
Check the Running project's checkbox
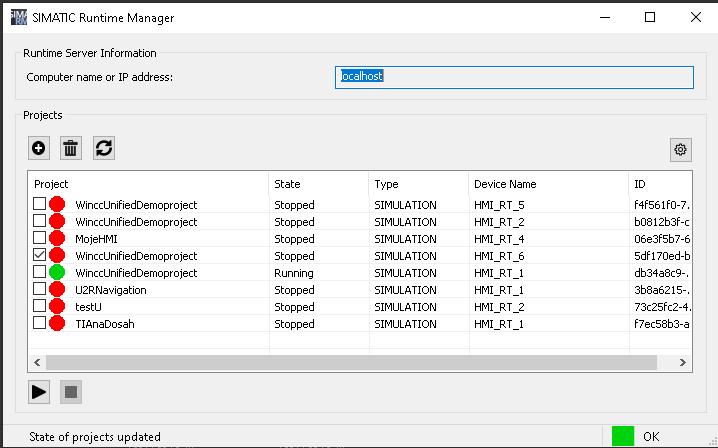point(40,271)
